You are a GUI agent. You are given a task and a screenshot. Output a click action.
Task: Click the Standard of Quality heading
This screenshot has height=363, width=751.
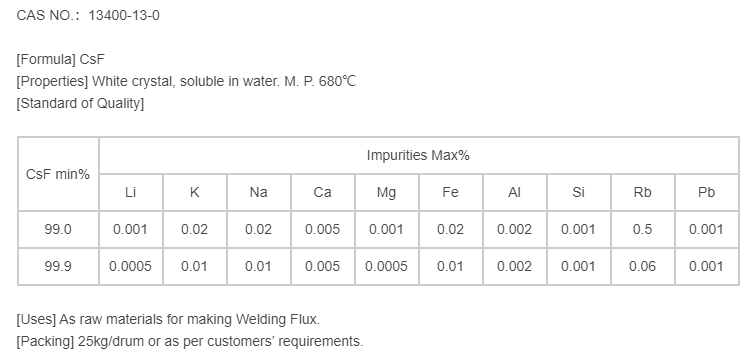pos(80,103)
